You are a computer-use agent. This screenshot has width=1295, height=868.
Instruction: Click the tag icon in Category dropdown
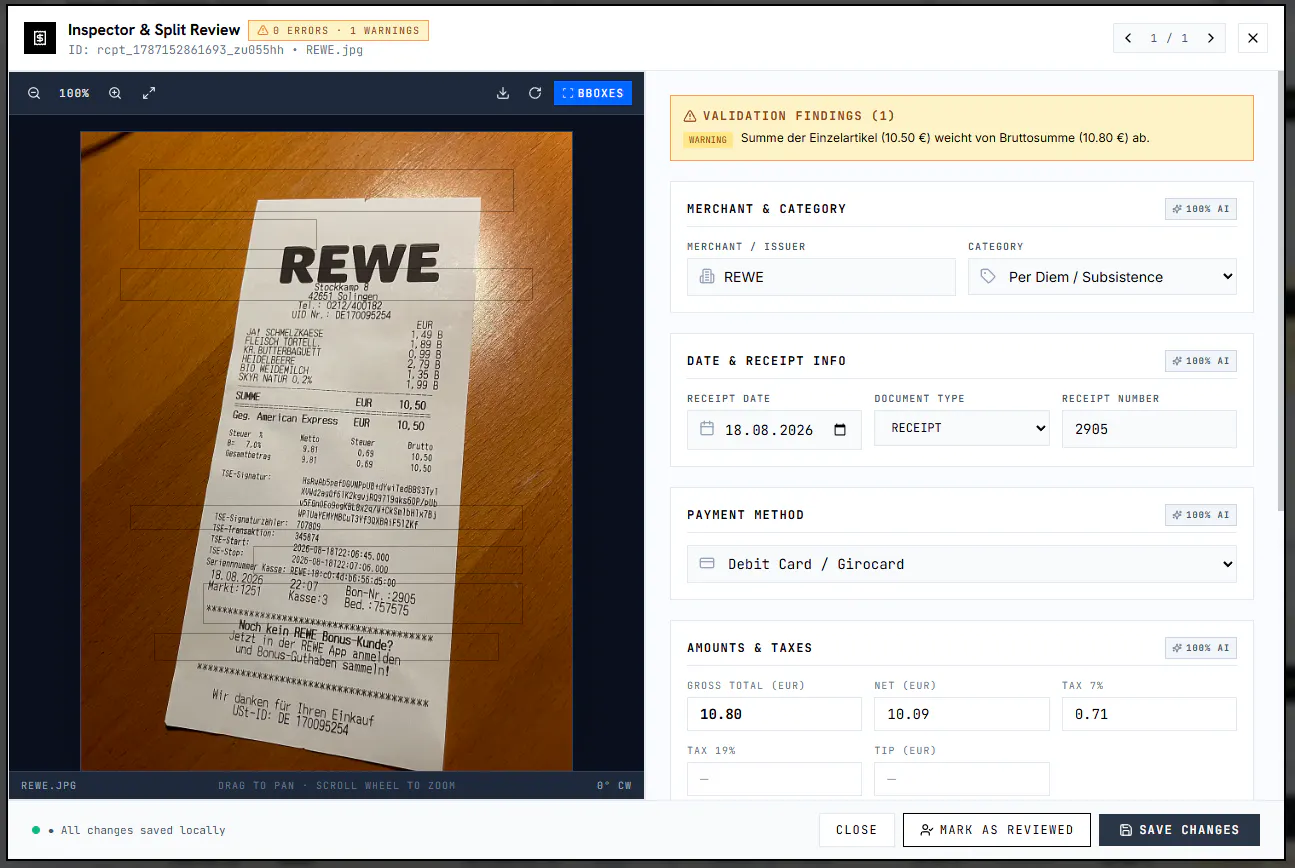988,277
